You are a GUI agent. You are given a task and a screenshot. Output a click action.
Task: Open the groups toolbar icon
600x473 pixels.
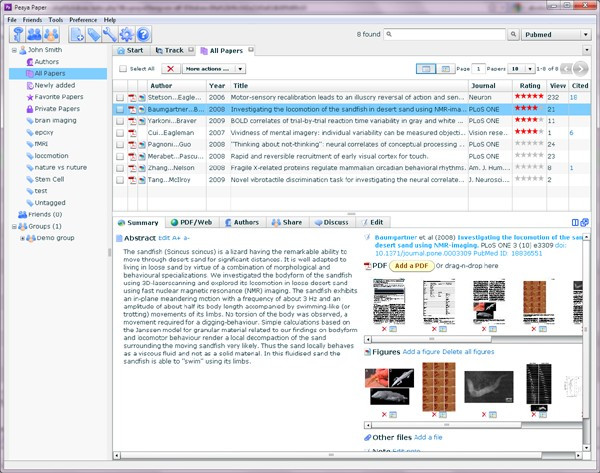pyautogui.click(x=51, y=34)
